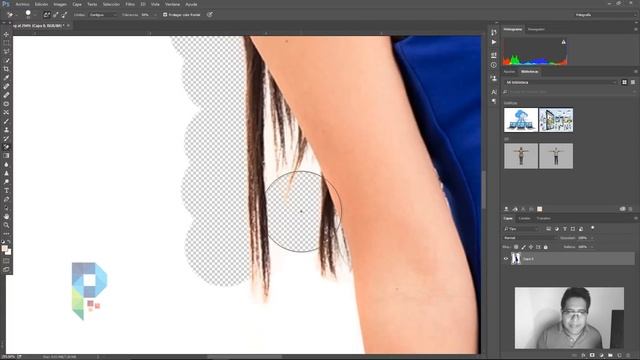Image resolution: width=640 pixels, height=360 pixels.
Task: Select the Move tool
Action: tap(6, 34)
